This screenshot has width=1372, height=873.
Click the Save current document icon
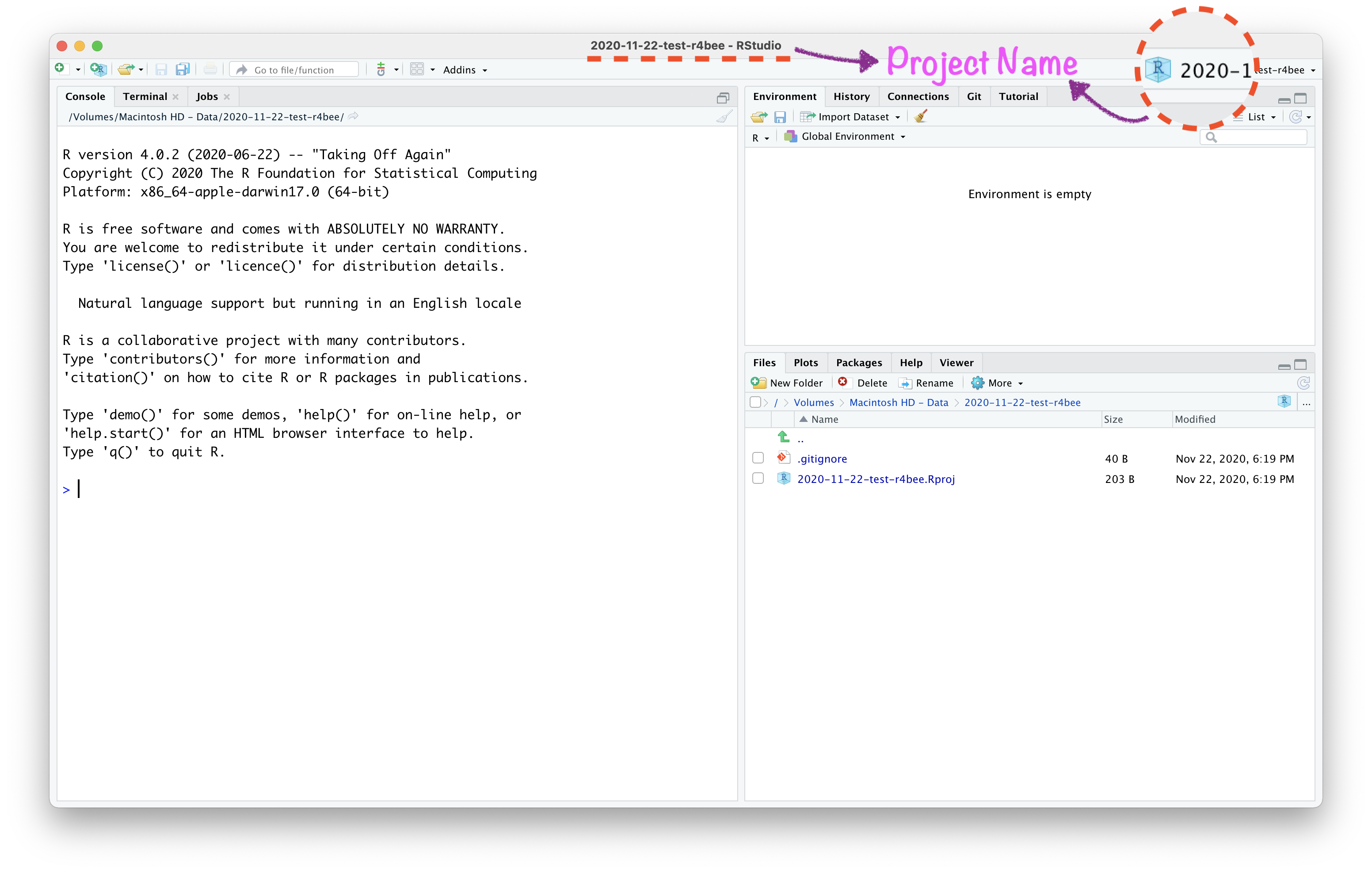pyautogui.click(x=161, y=69)
